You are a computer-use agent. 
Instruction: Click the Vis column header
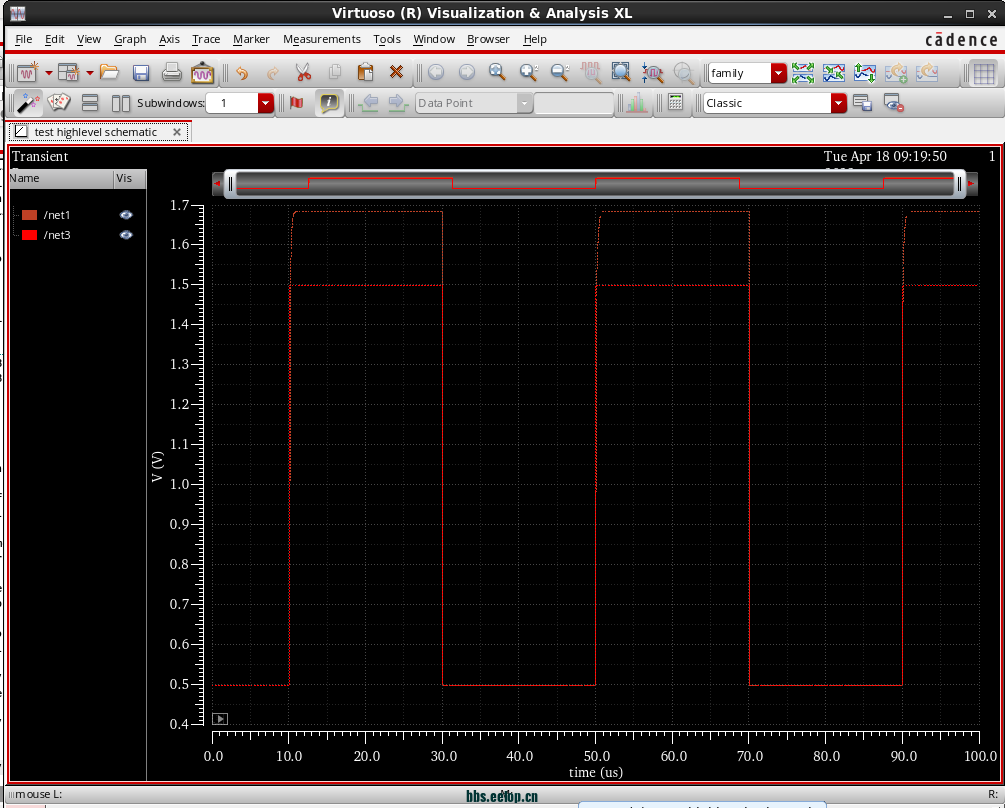pyautogui.click(x=130, y=179)
